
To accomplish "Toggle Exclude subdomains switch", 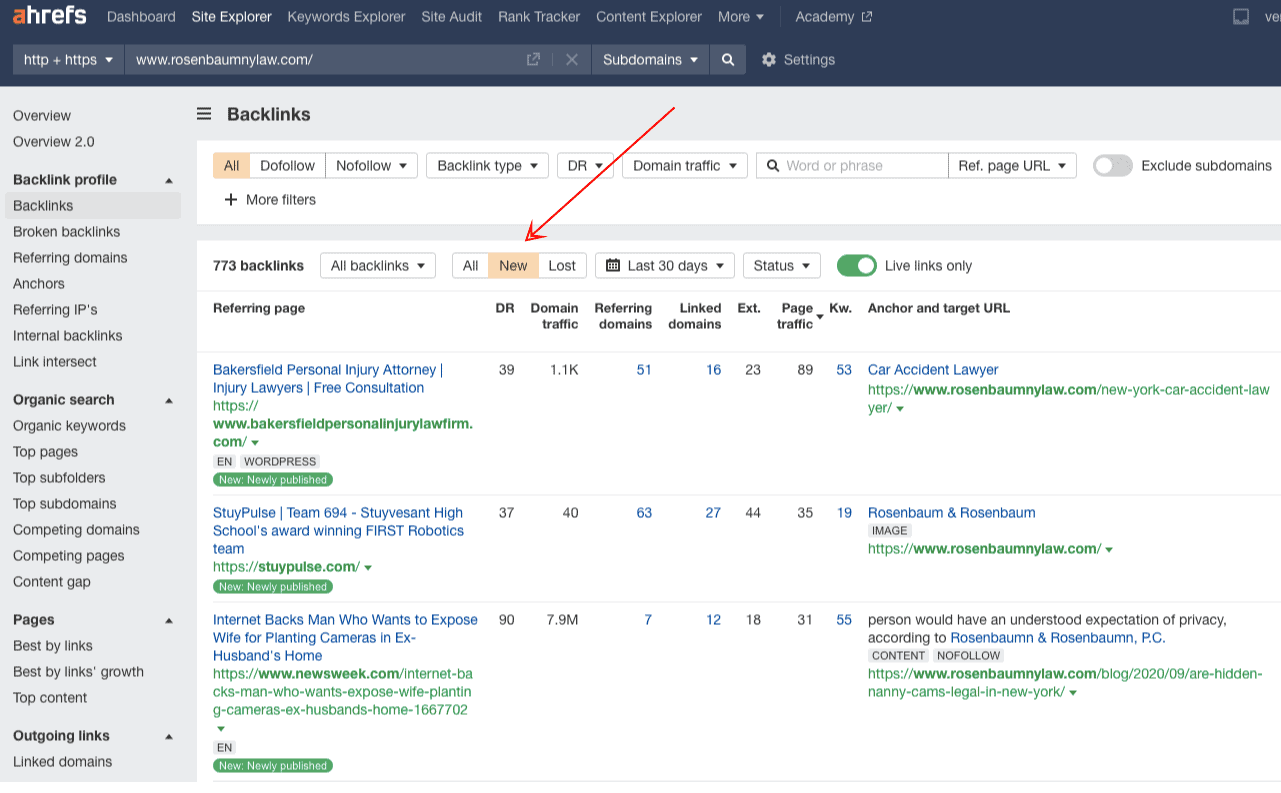I will 1113,166.
